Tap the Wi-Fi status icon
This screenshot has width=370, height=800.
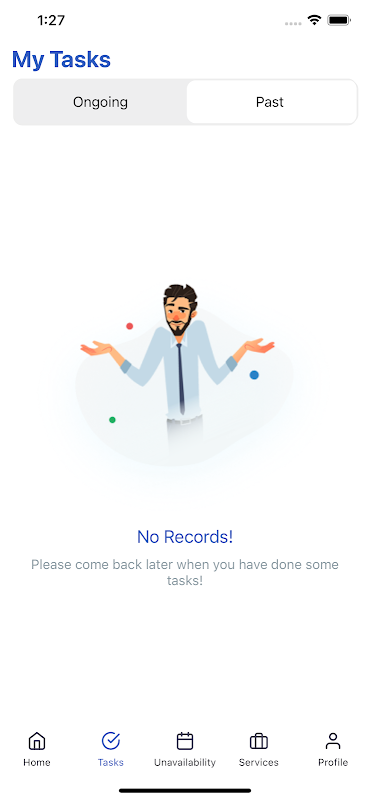pos(314,20)
